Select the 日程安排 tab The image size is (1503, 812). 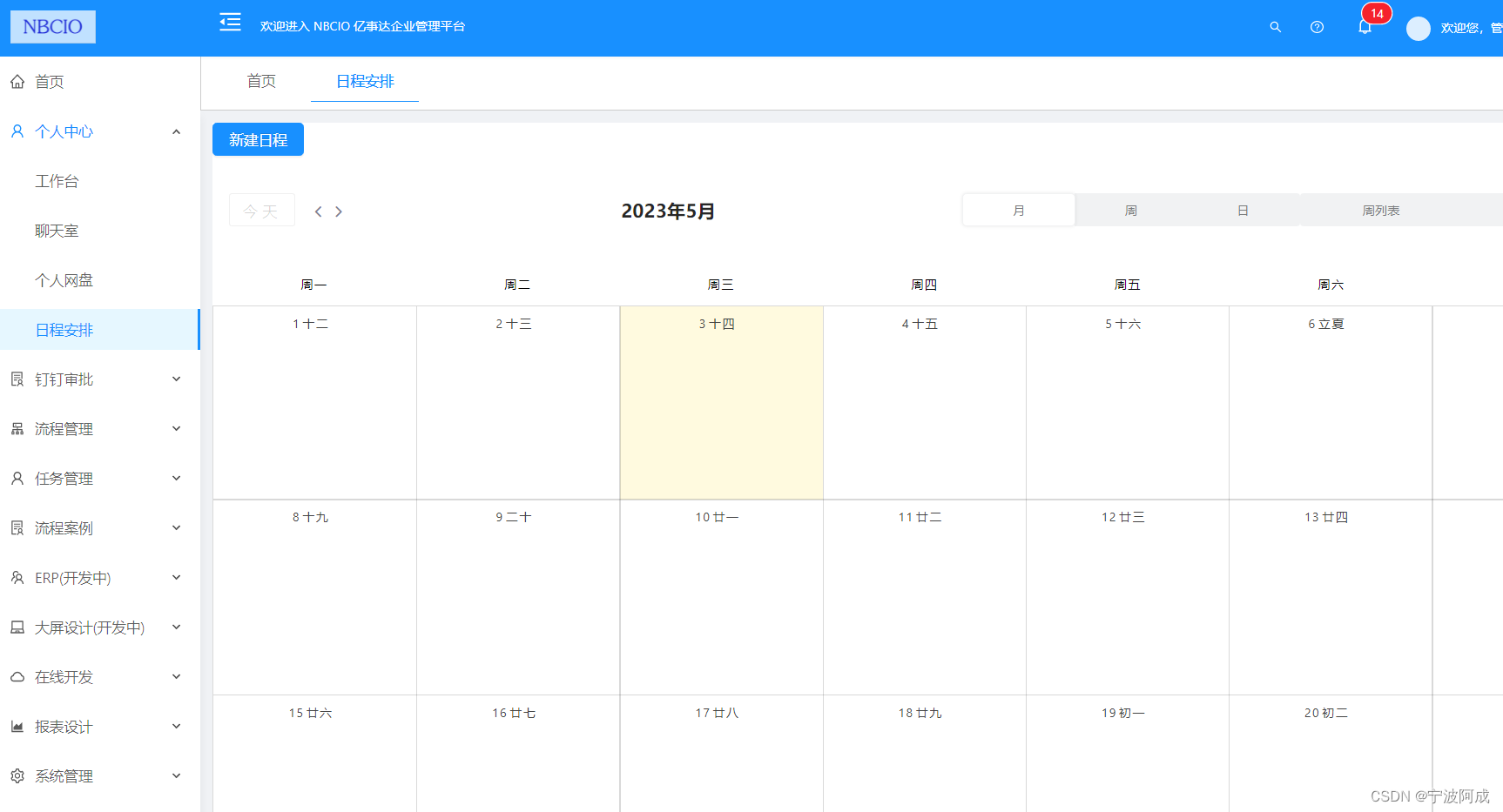365,82
